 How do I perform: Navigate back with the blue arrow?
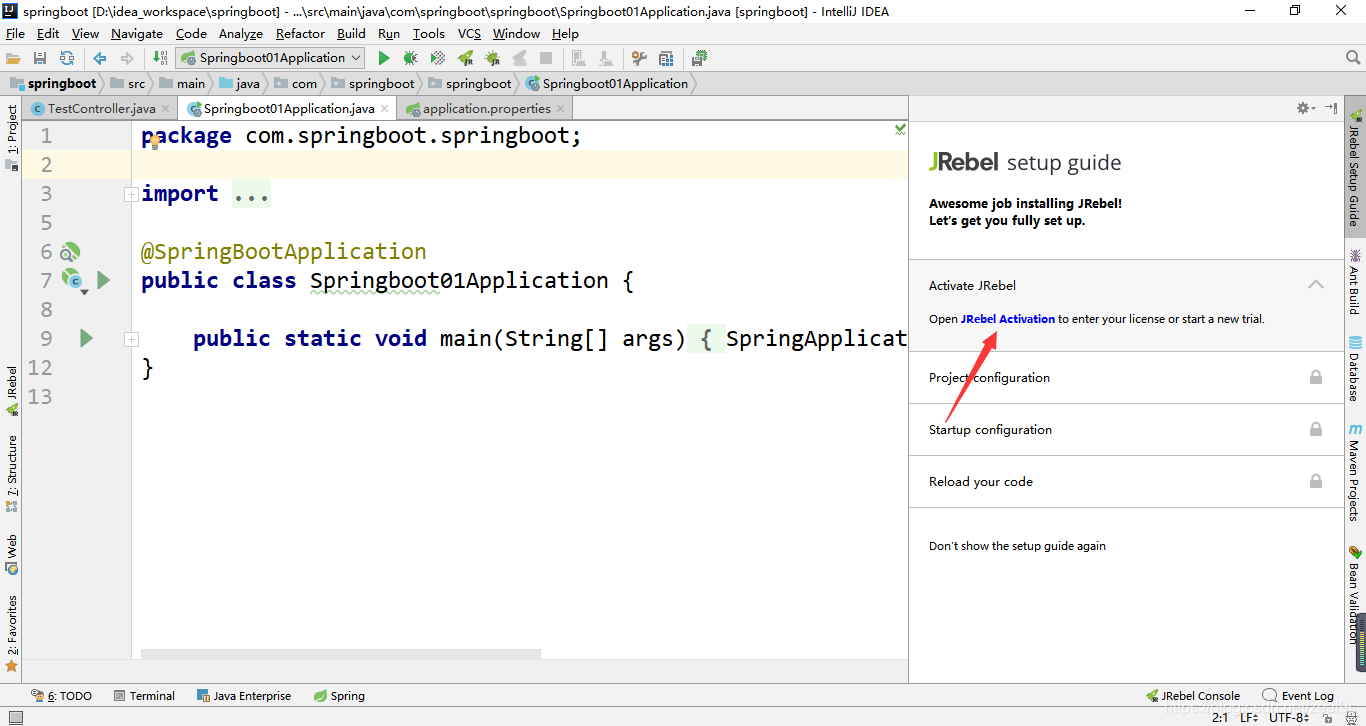click(100, 58)
